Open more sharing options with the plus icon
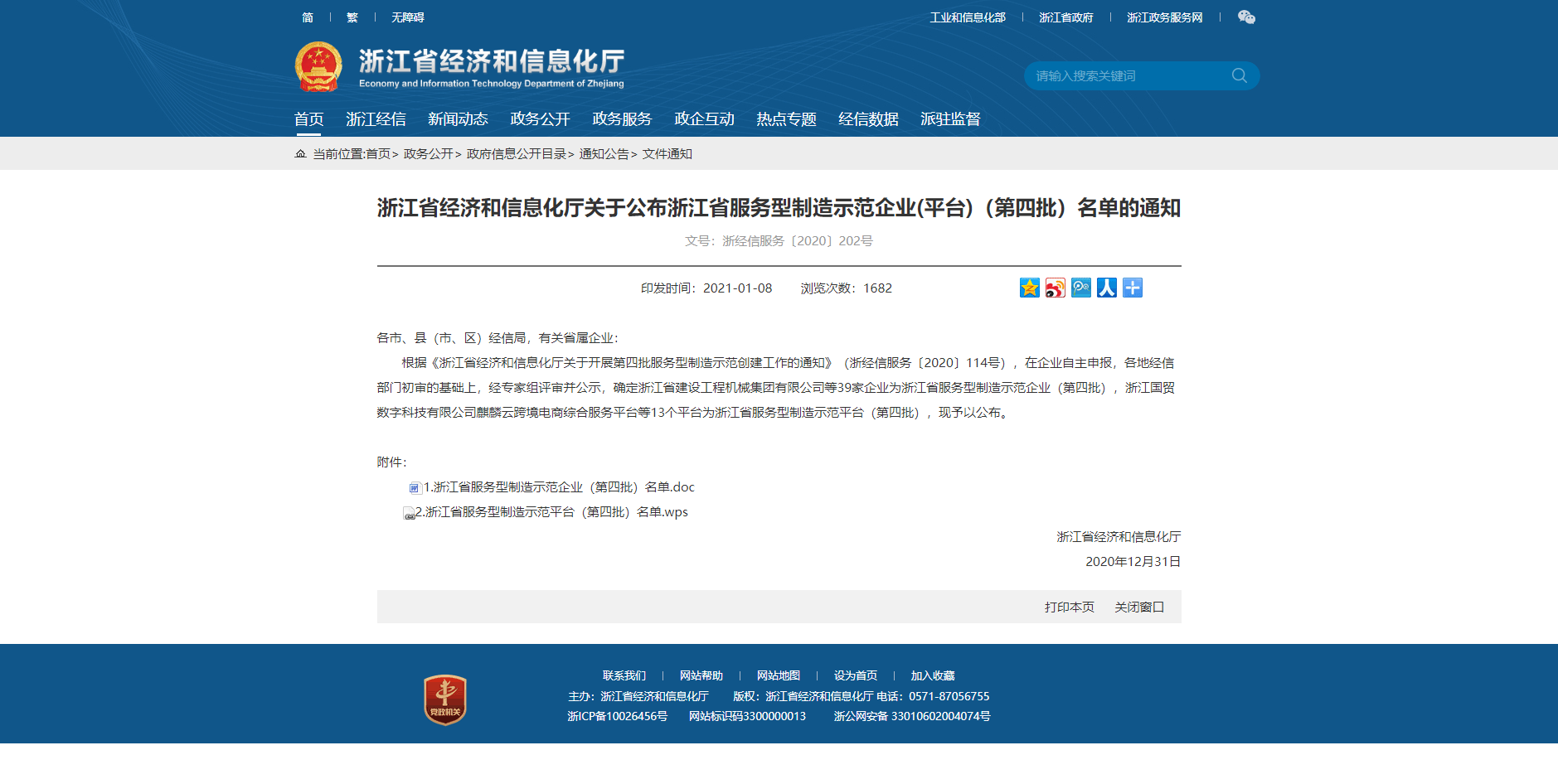Image resolution: width=1558 pixels, height=784 pixels. [1132, 288]
